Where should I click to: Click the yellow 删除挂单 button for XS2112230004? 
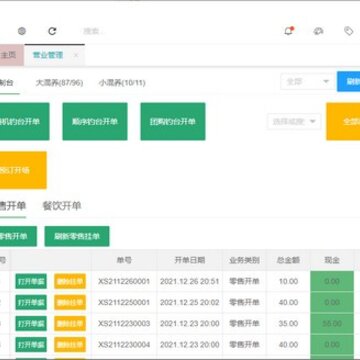tap(70, 344)
